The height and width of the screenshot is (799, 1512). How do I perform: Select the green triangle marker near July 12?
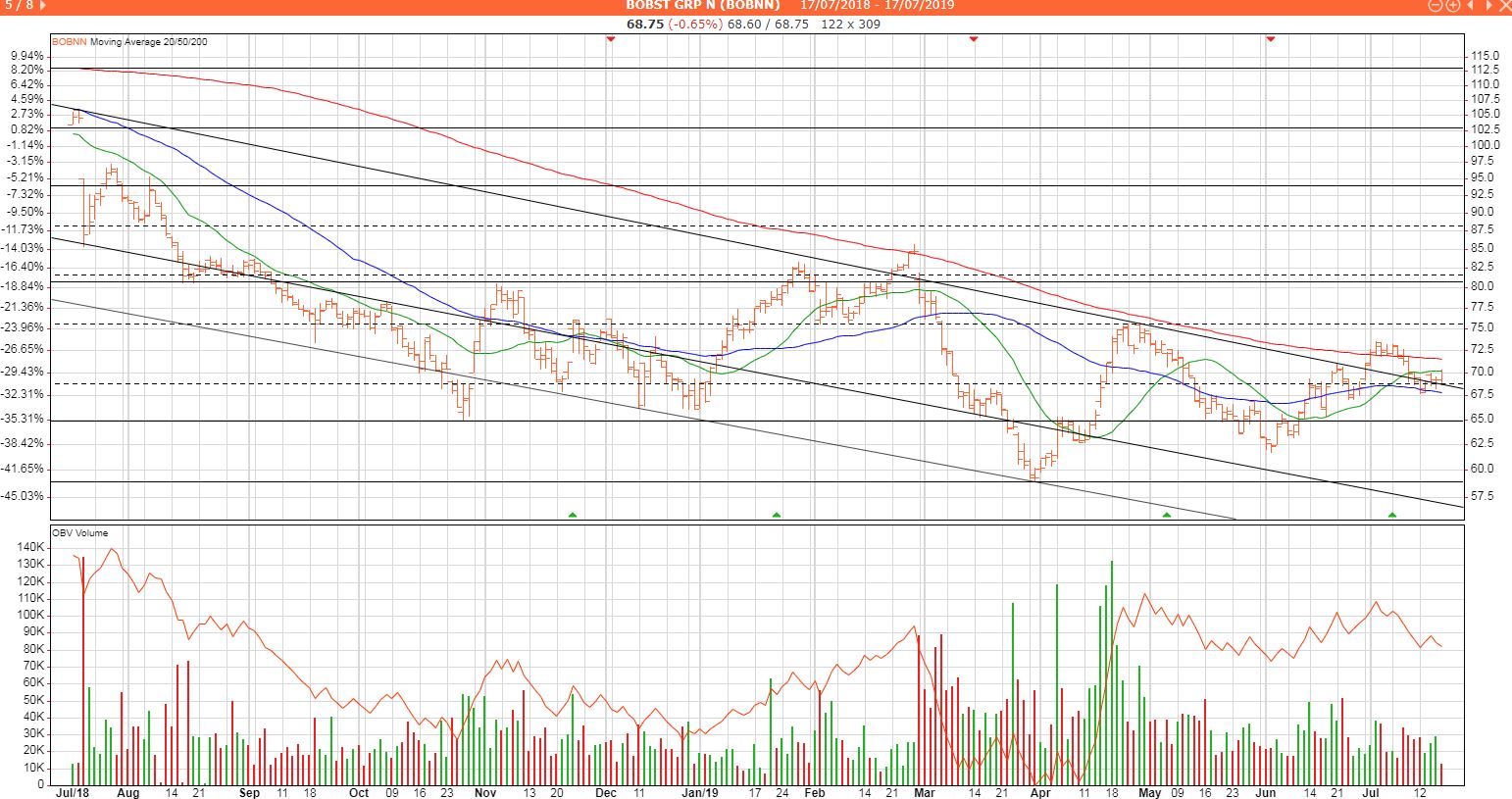pyautogui.click(x=1392, y=514)
